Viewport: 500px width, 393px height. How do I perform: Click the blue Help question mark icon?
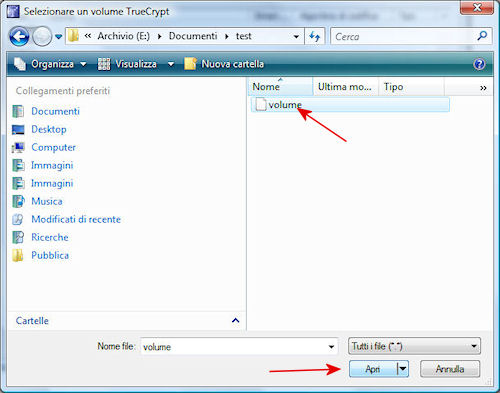[479, 64]
